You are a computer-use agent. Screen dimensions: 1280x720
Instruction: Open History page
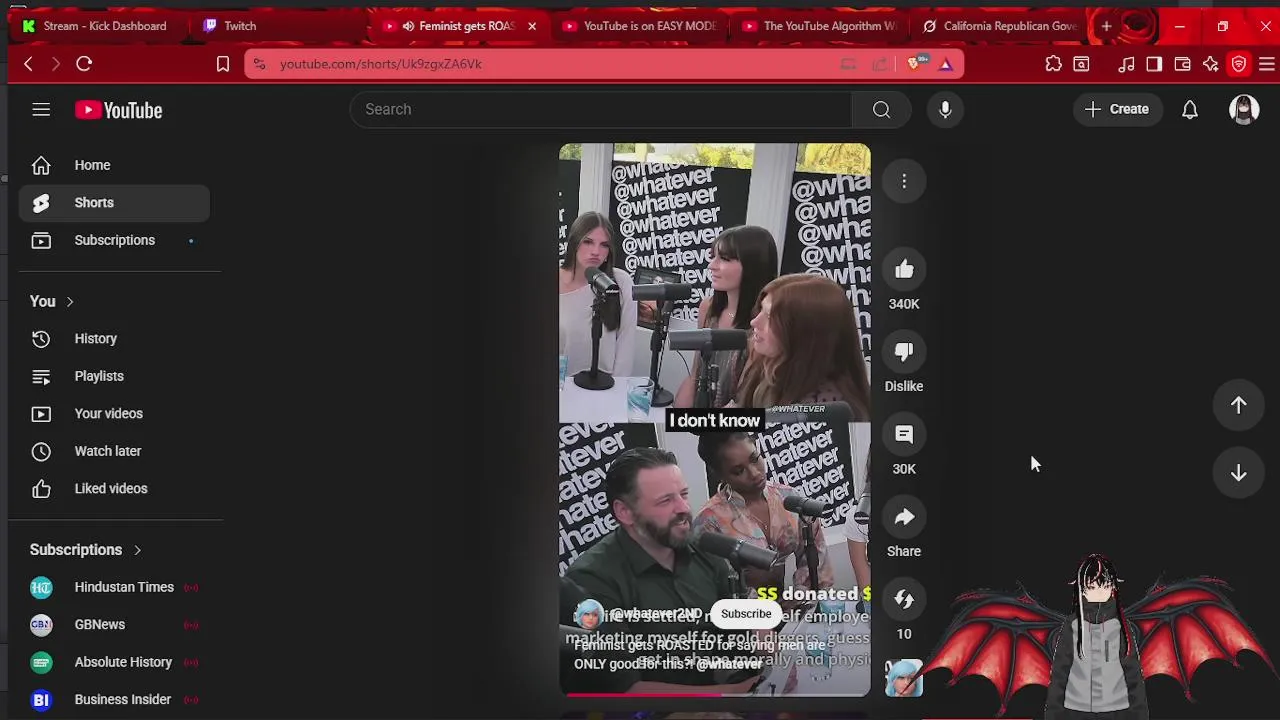coord(114,339)
